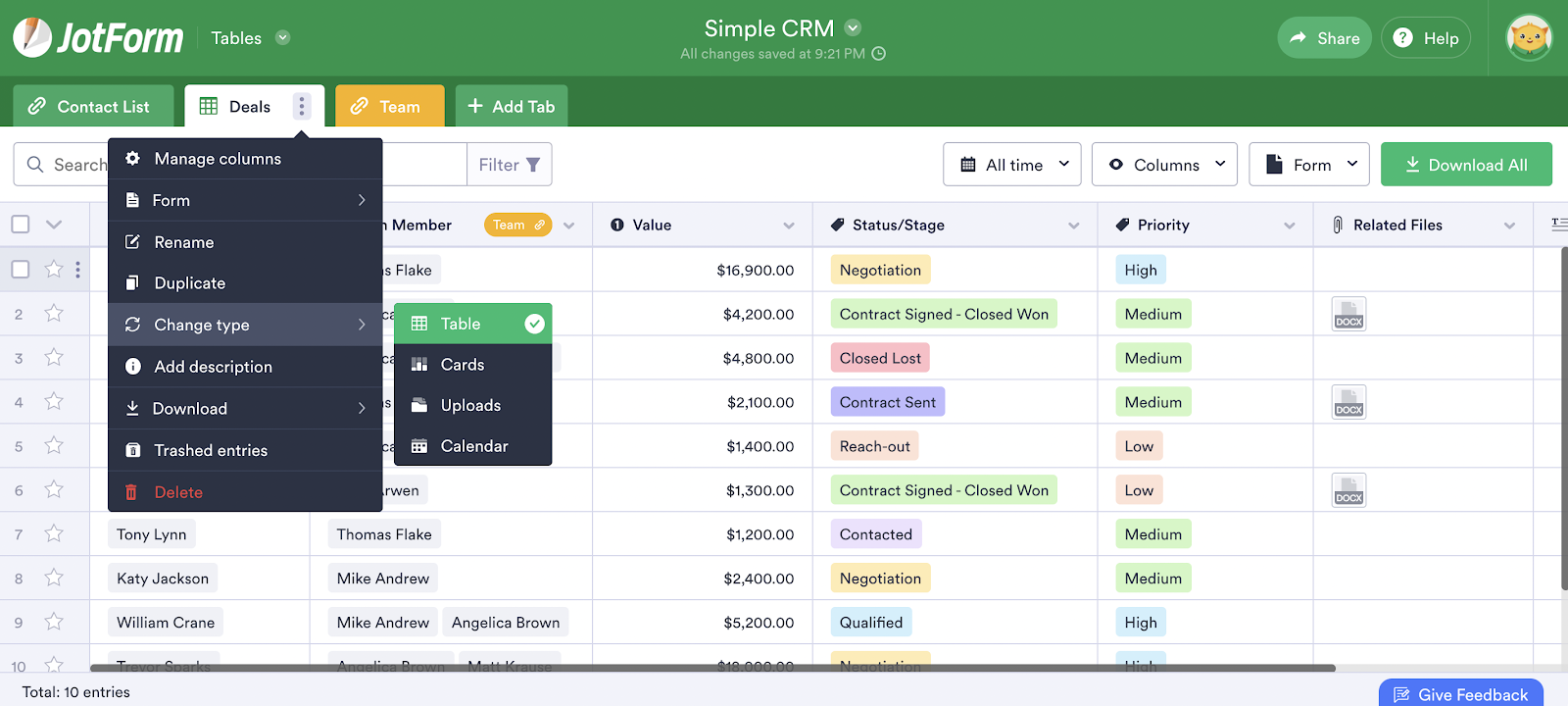The height and width of the screenshot is (706, 1568).
Task: Open DOCX file in Contract Sent row
Action: pyautogui.click(x=1349, y=402)
